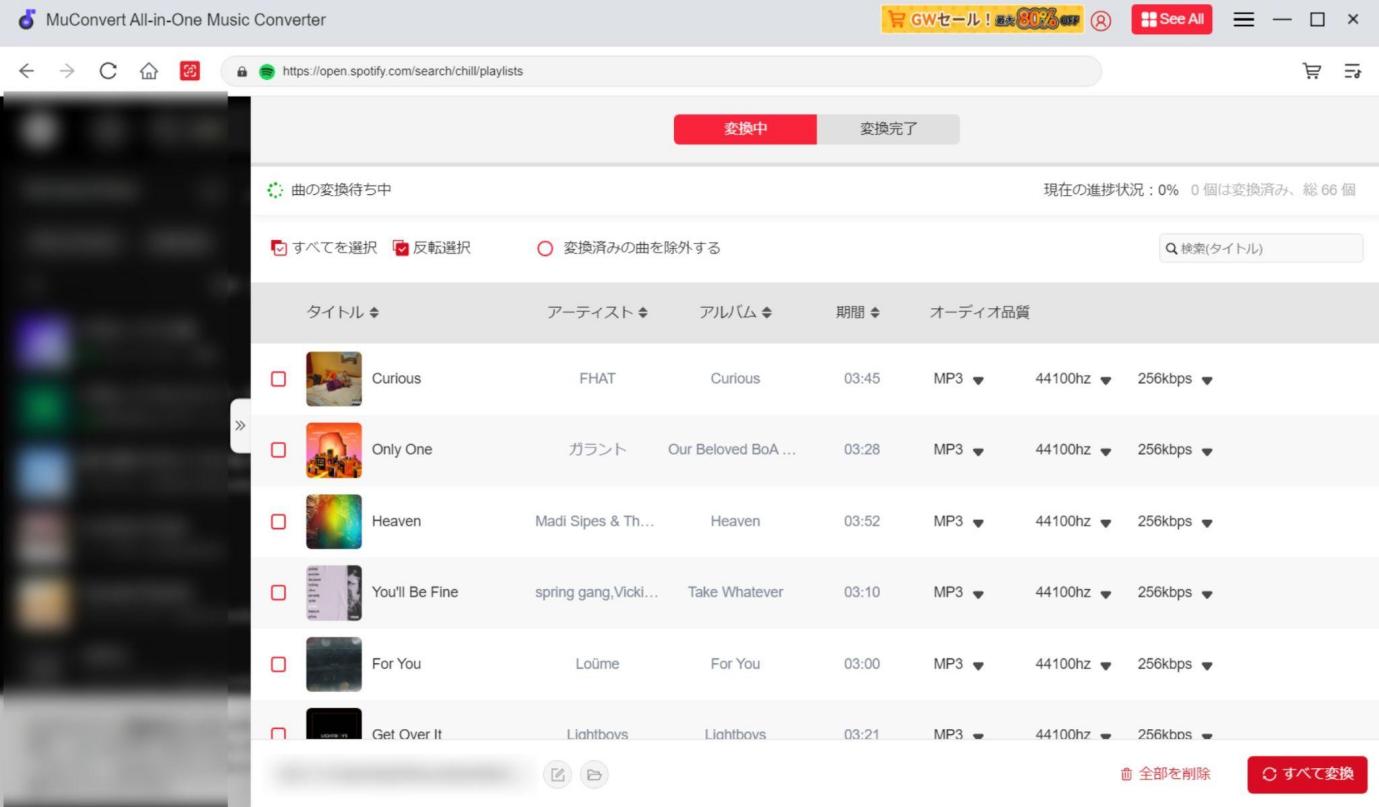Open 256kbps dropdown for Heaven
The image size is (1379, 807).
click(x=1175, y=521)
